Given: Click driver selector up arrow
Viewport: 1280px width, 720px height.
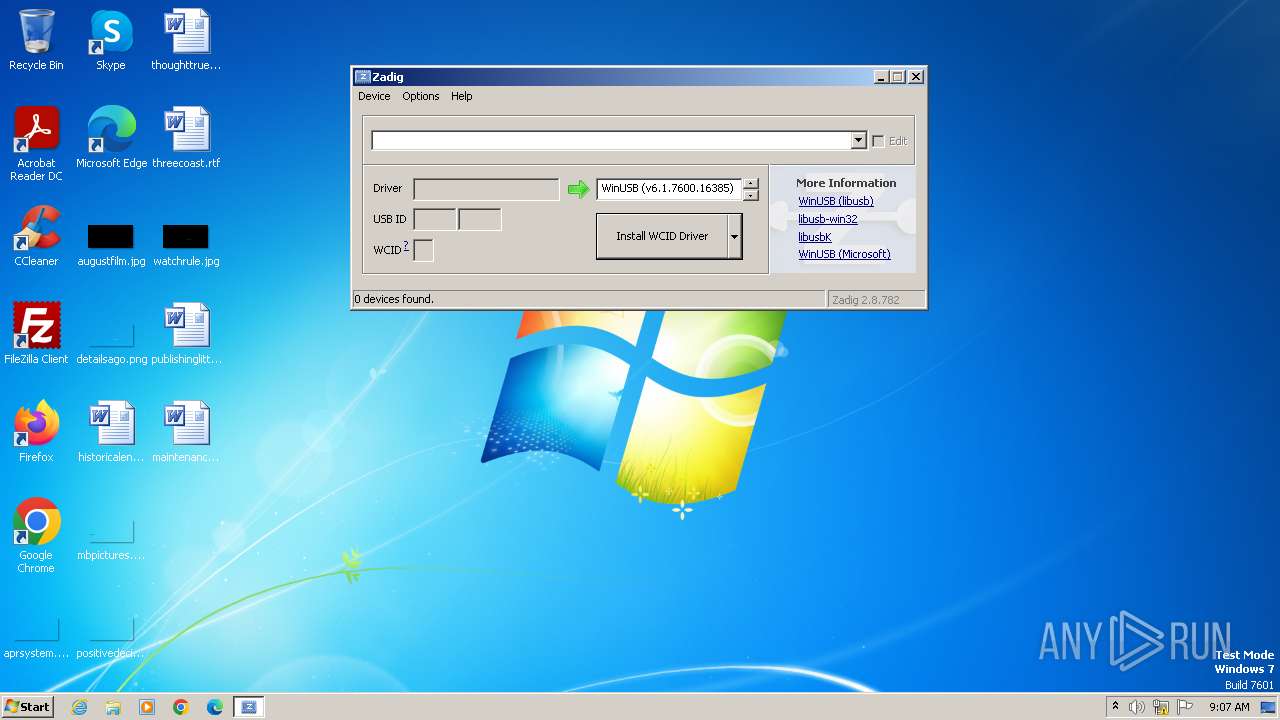Looking at the screenshot, I should tap(751, 184).
